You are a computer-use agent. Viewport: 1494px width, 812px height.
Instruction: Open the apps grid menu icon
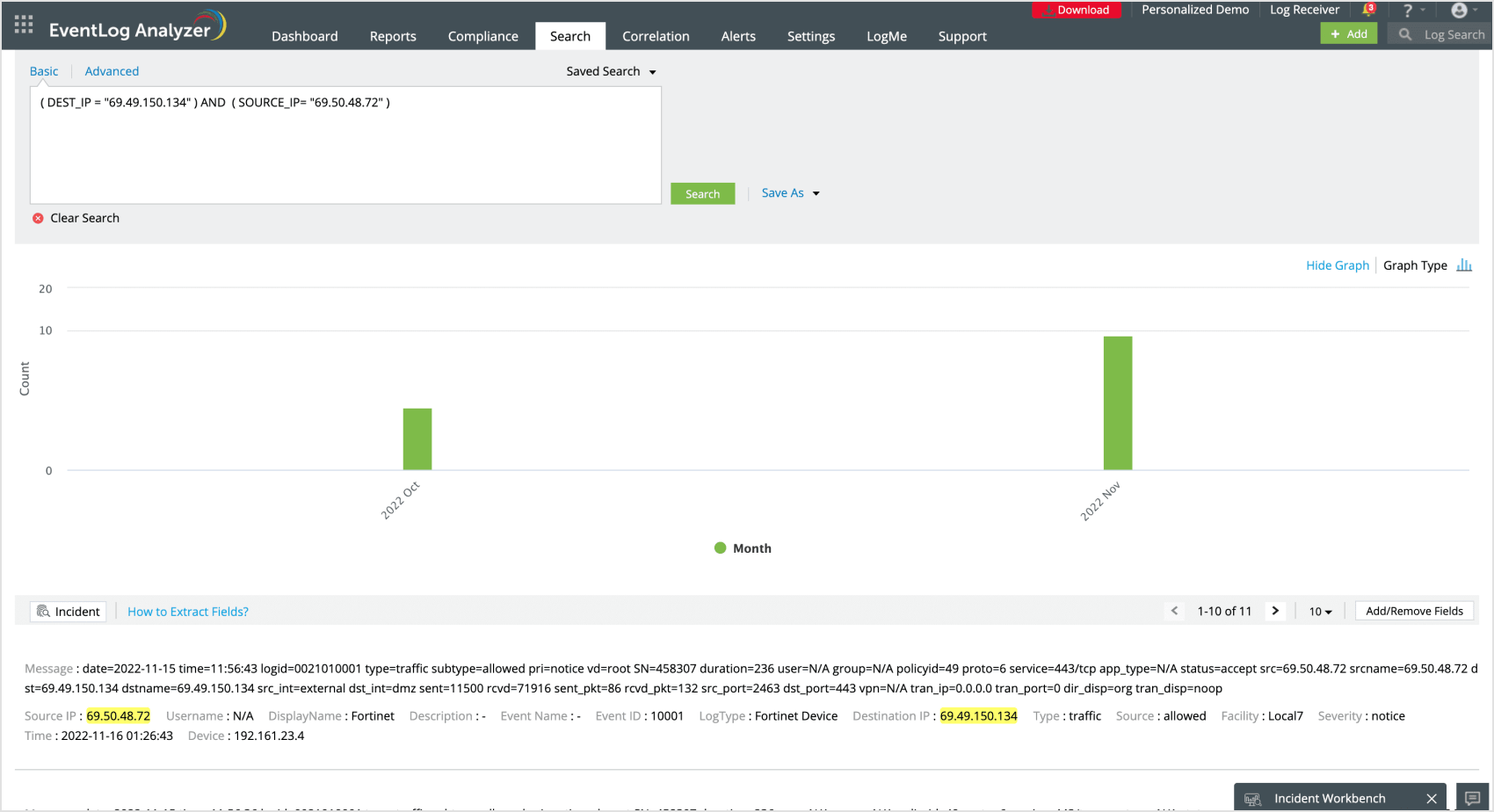pos(24,25)
